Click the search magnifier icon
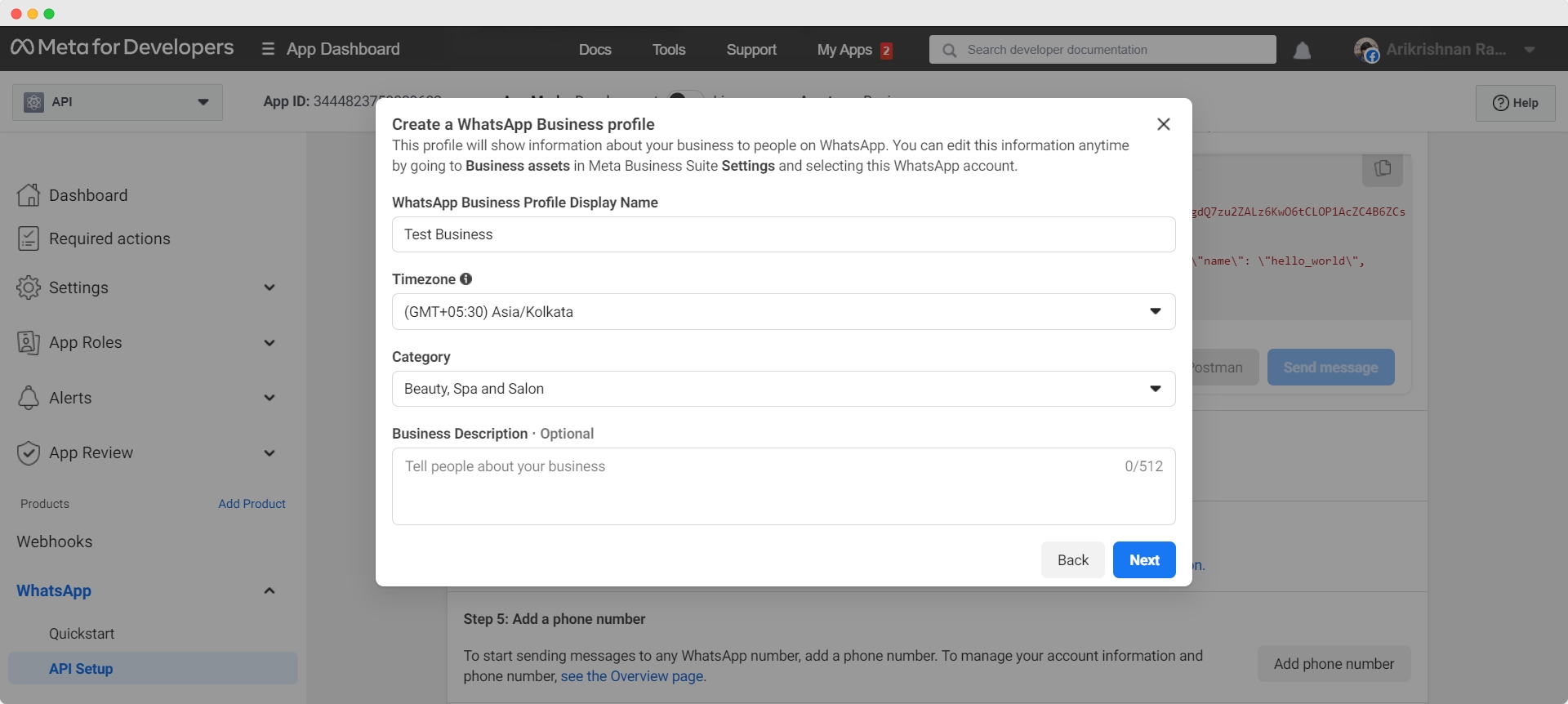The image size is (1568, 704). pos(949,50)
